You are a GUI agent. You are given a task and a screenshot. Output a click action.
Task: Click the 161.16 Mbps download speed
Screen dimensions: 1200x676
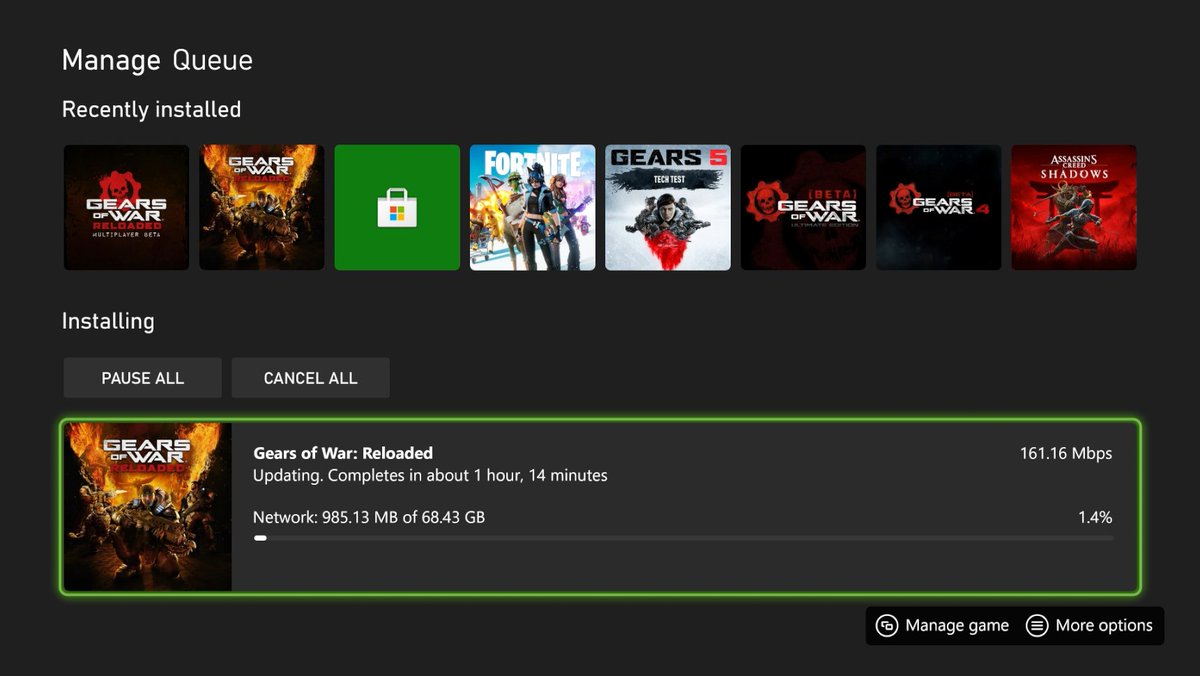tap(1066, 453)
